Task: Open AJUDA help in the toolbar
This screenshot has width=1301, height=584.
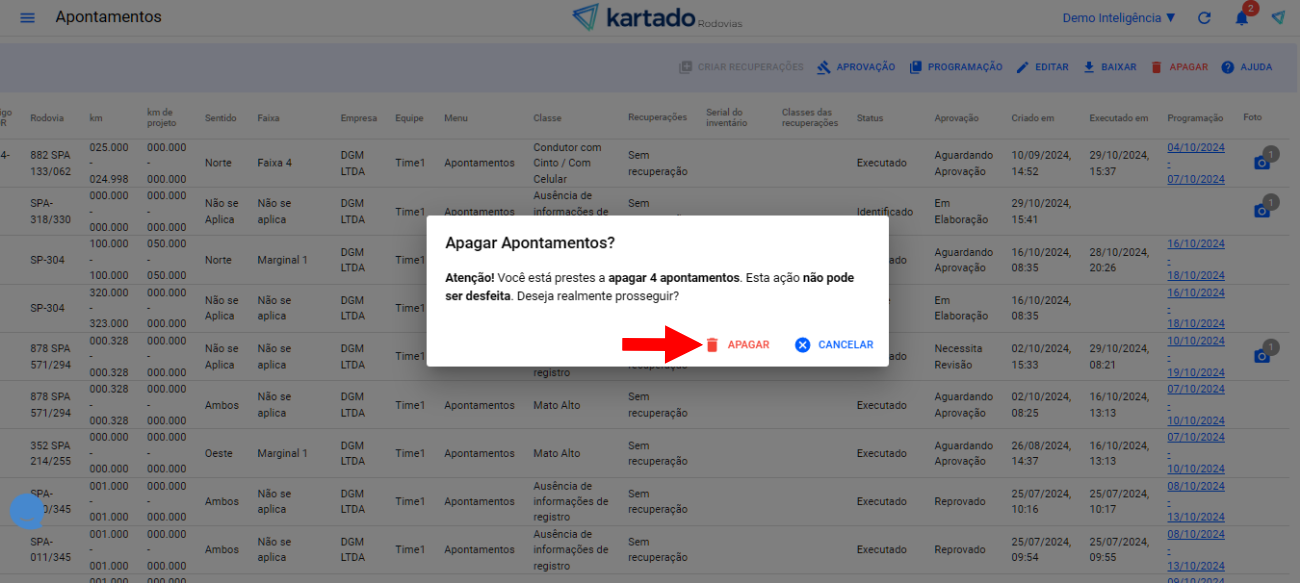Action: [1246, 67]
